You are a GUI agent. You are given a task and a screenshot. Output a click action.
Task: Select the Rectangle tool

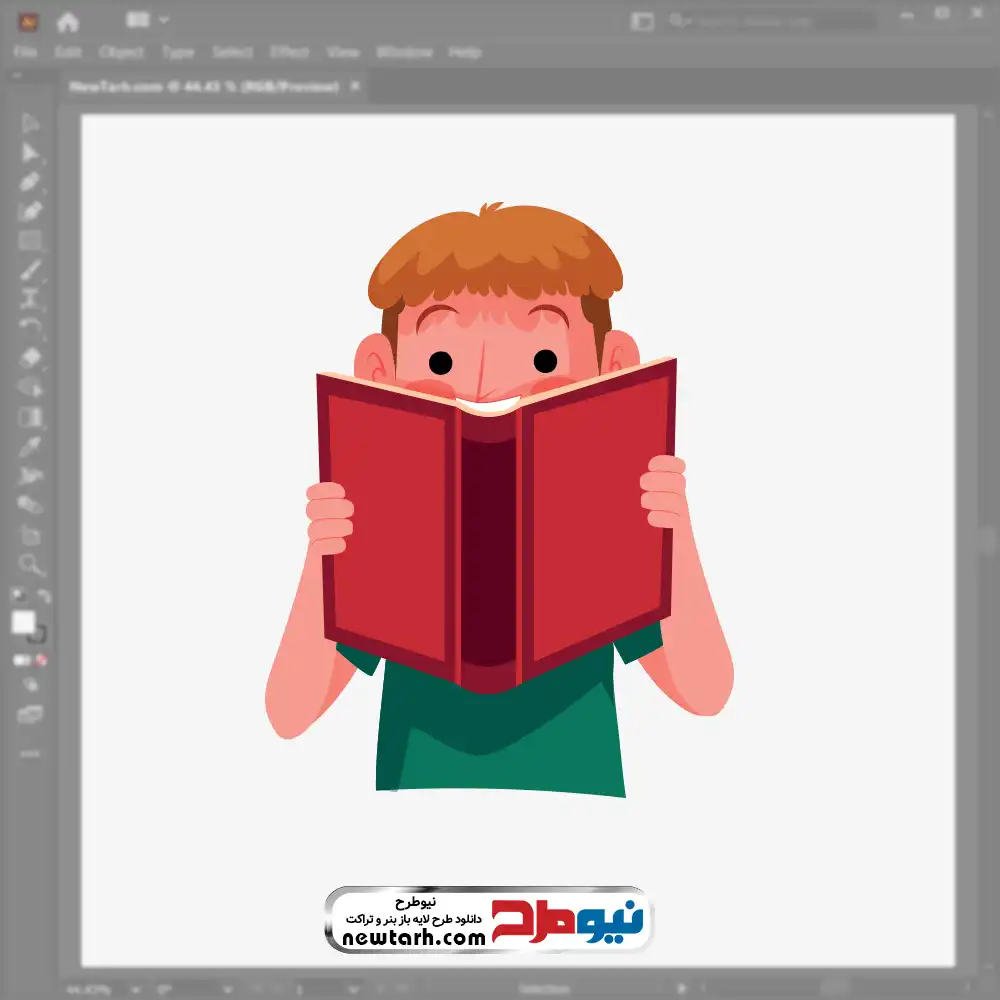pyautogui.click(x=30, y=240)
